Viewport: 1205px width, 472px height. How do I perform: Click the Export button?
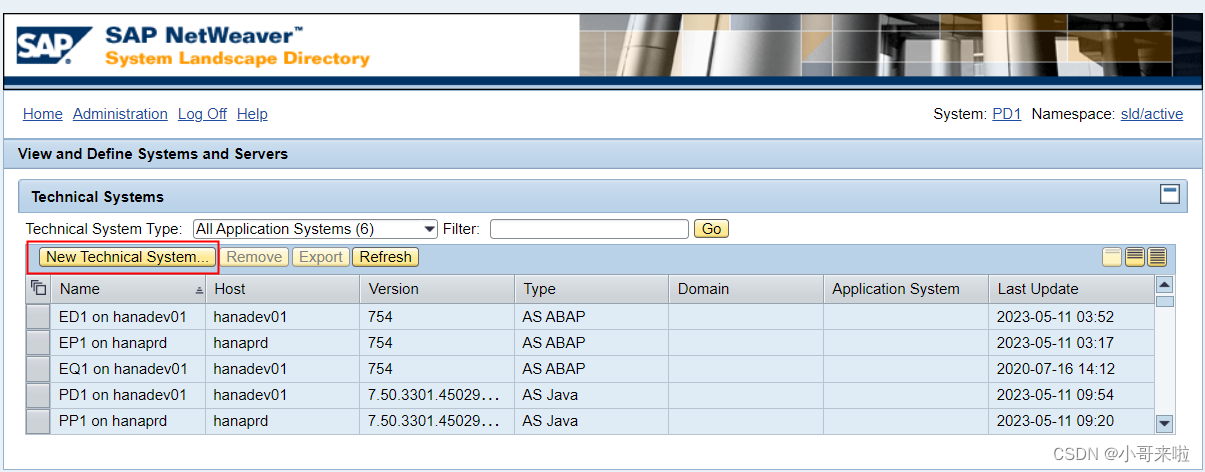(x=321, y=257)
